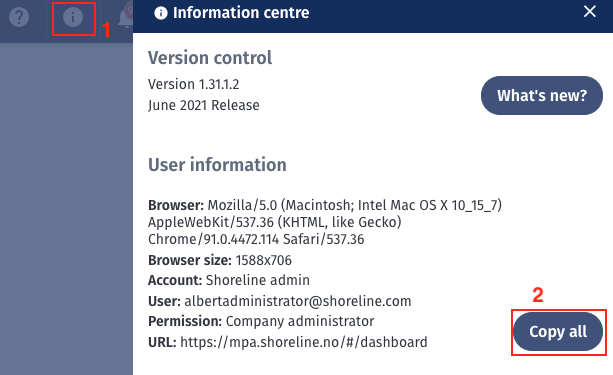The width and height of the screenshot is (613, 375).
Task: Click the Information centre header title
Action: tap(241, 13)
